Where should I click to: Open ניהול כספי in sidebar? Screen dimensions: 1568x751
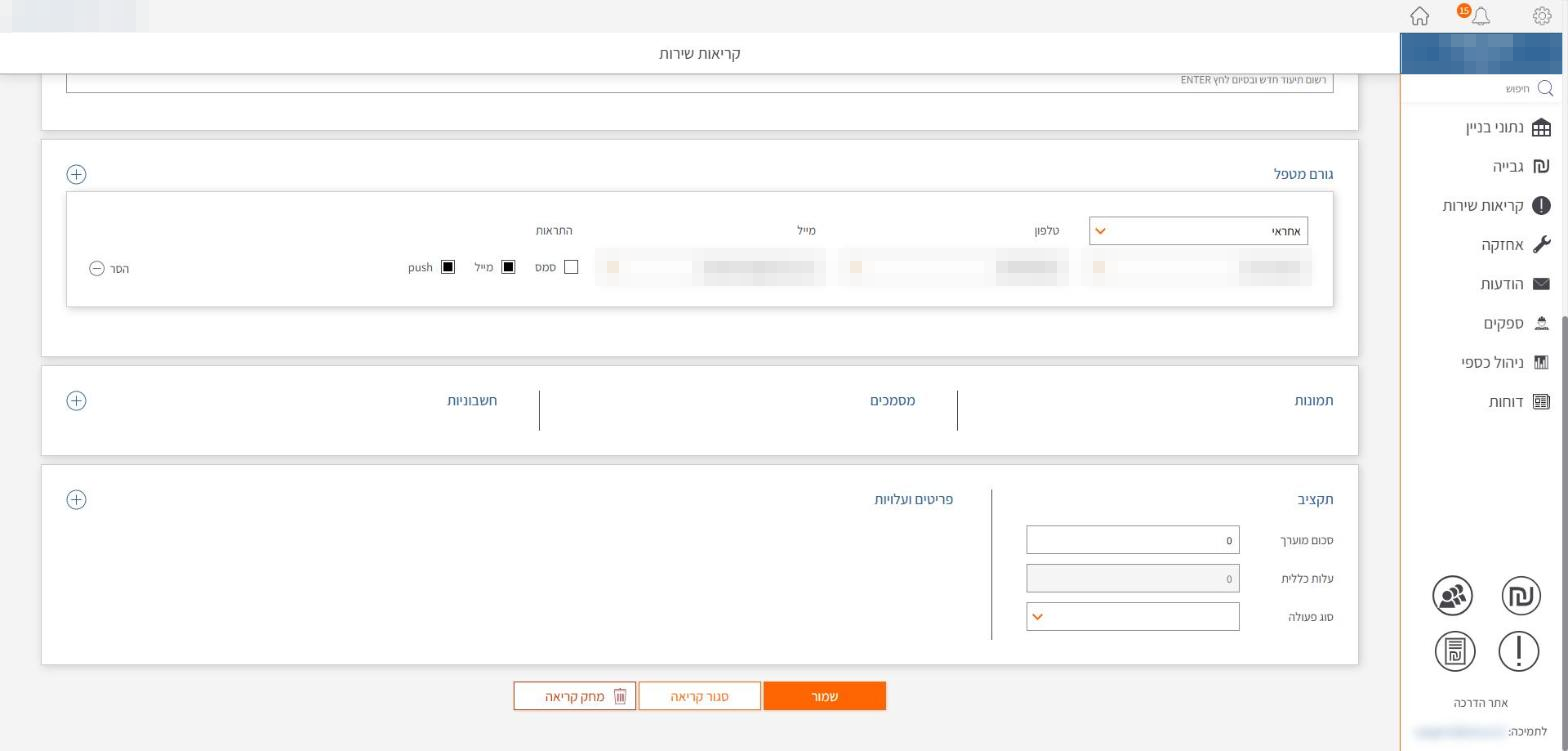pyautogui.click(x=1505, y=363)
